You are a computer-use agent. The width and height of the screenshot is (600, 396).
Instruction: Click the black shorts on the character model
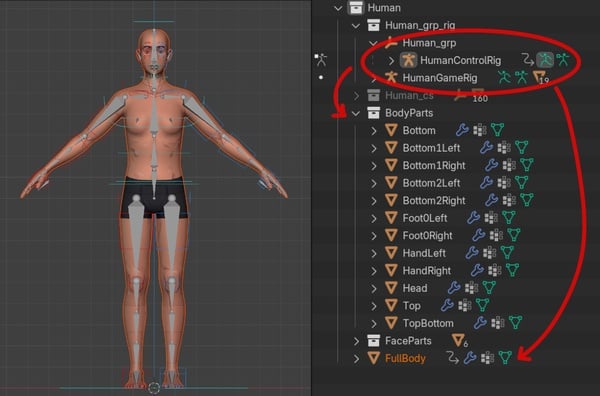tap(154, 197)
